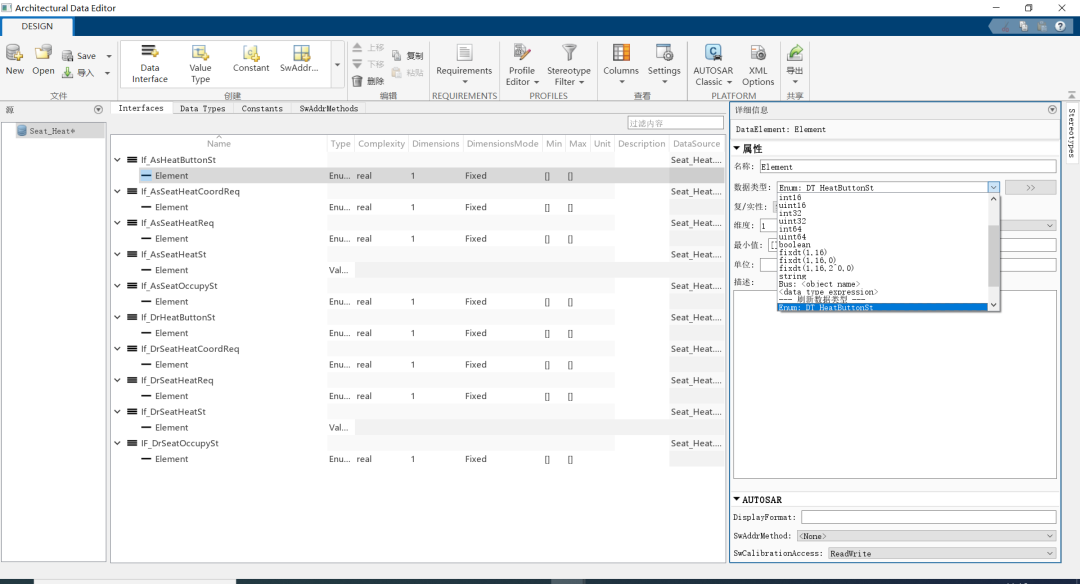Collapse the If_AsHeatButtonSt interface
The image size is (1080, 584).
(118, 160)
